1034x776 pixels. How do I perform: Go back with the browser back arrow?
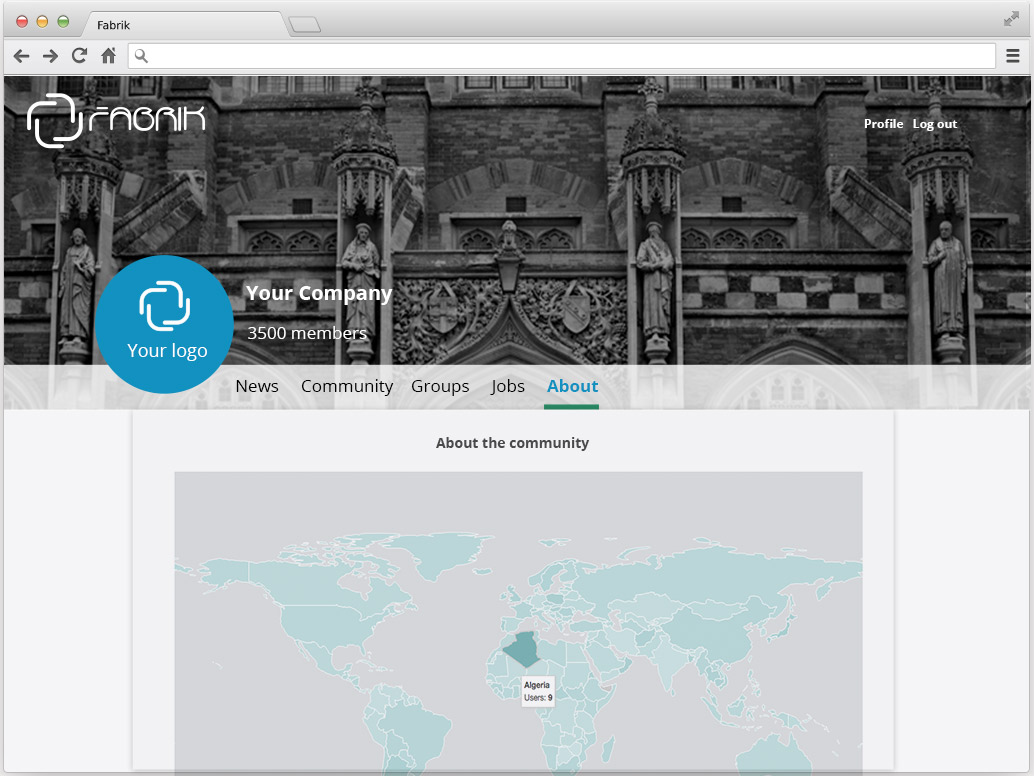[x=21, y=56]
